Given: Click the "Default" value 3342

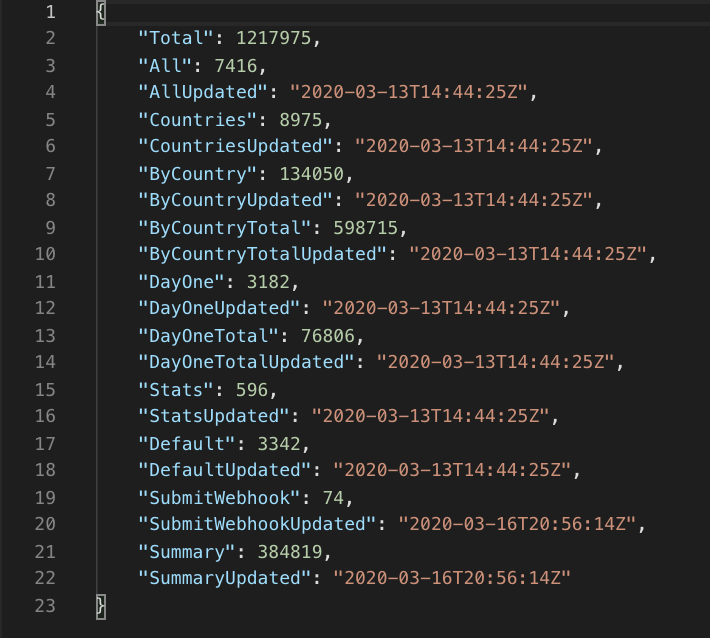Looking at the screenshot, I should (x=279, y=443).
